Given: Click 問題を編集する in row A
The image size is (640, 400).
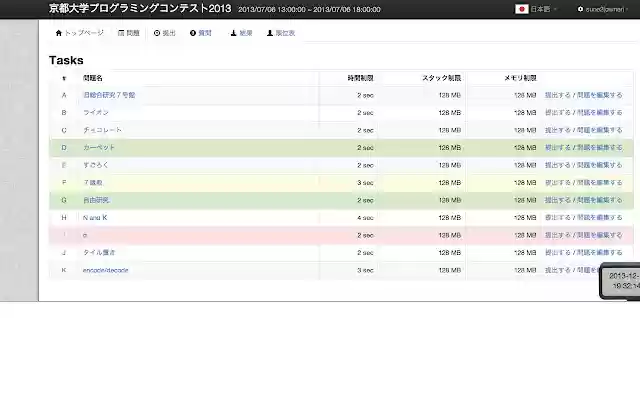Looking at the screenshot, I should 600,95.
